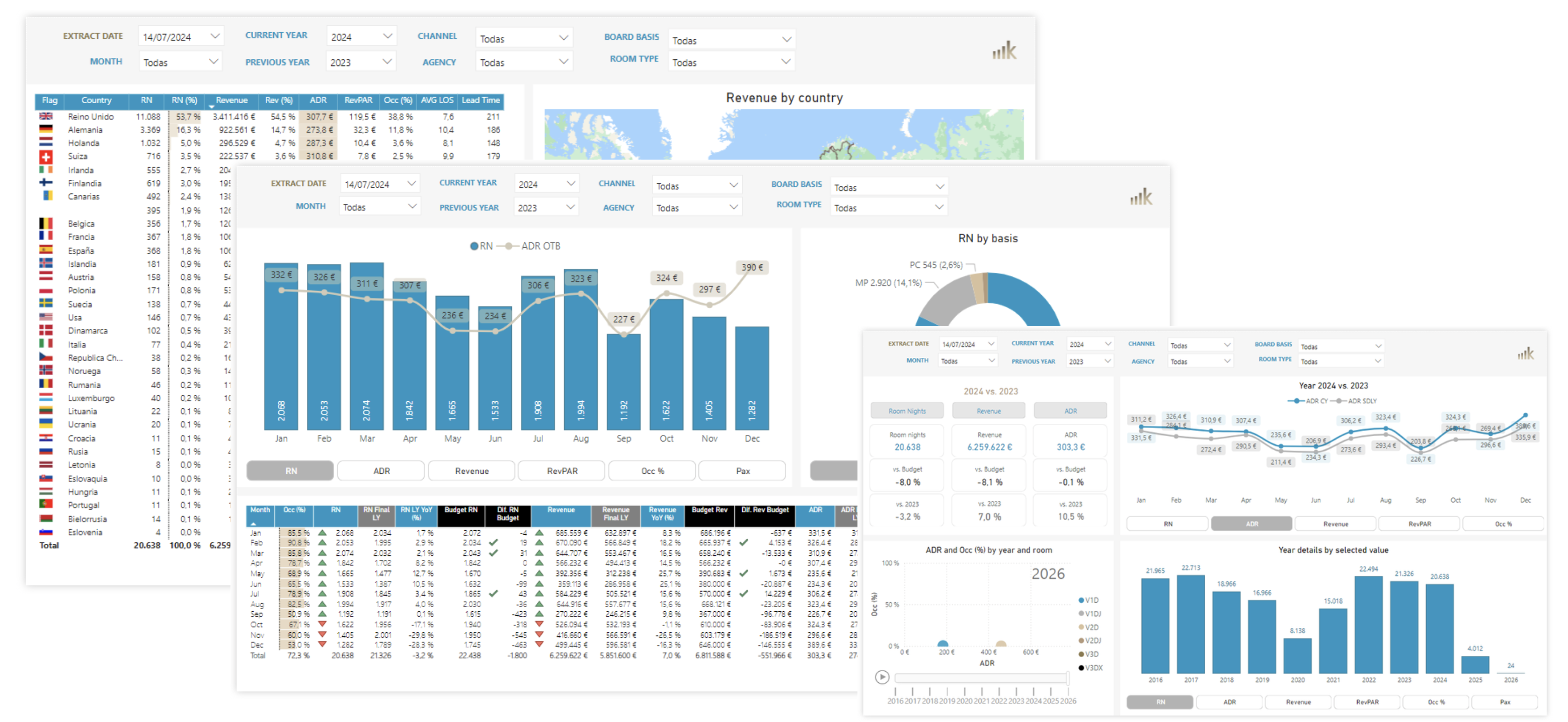Click red down arrow in Oct row Occ column
The image size is (1568, 722).
click(322, 624)
